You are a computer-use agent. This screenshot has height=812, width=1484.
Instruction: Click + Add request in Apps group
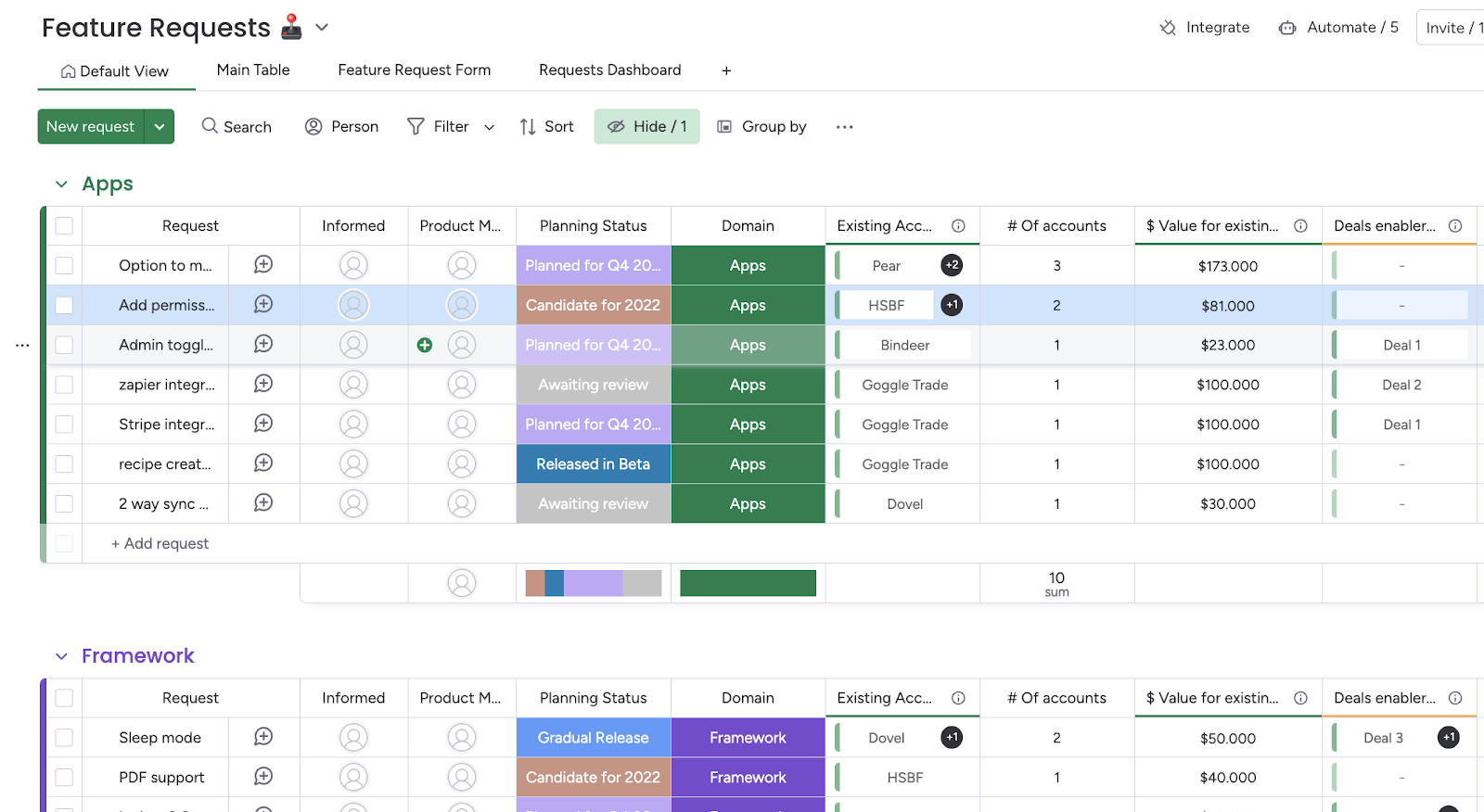[x=160, y=543]
